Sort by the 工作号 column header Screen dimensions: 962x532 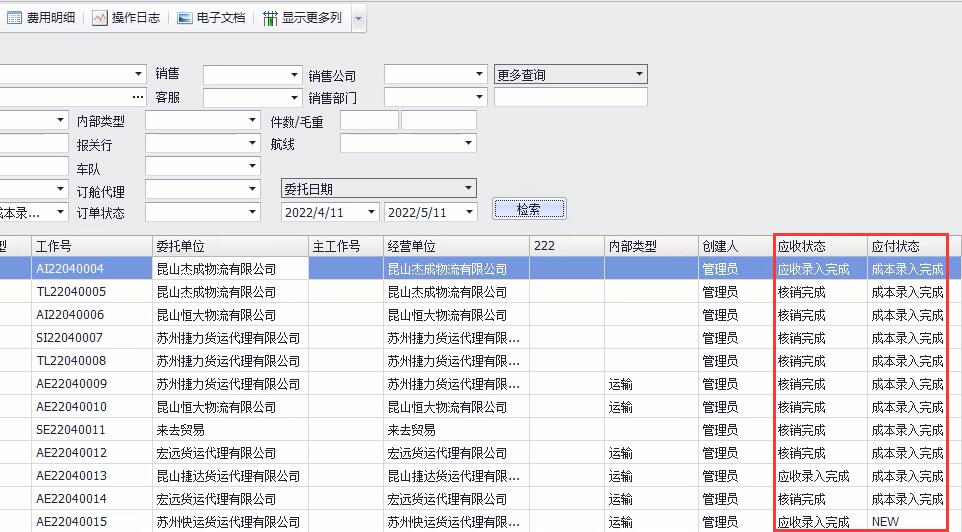[90, 246]
